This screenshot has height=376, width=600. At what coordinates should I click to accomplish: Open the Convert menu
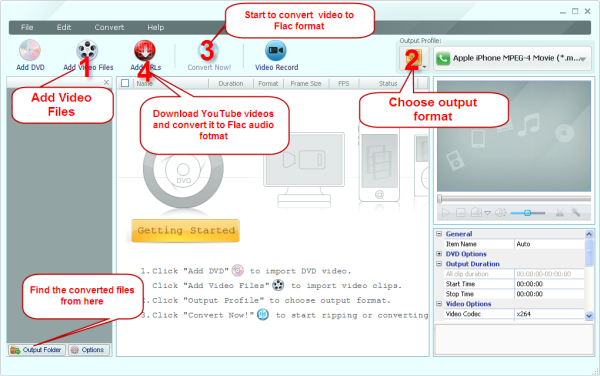[x=109, y=27]
